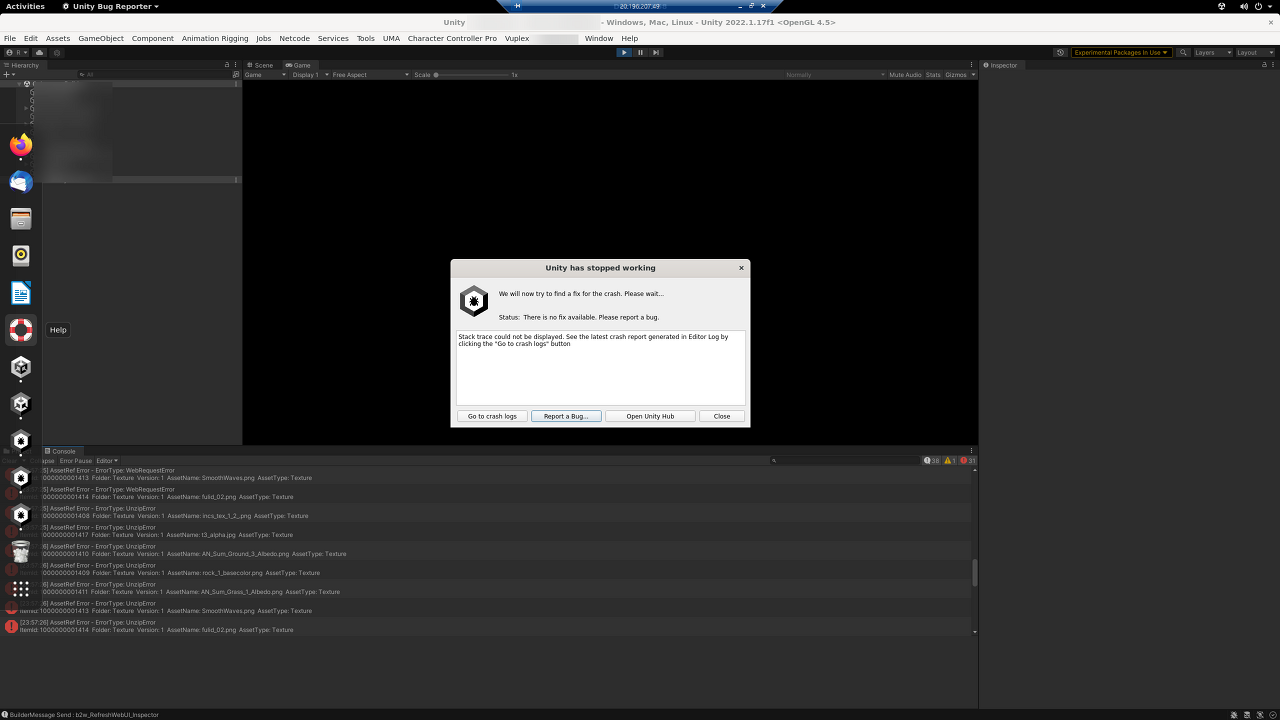Click the Console search field

(845, 461)
